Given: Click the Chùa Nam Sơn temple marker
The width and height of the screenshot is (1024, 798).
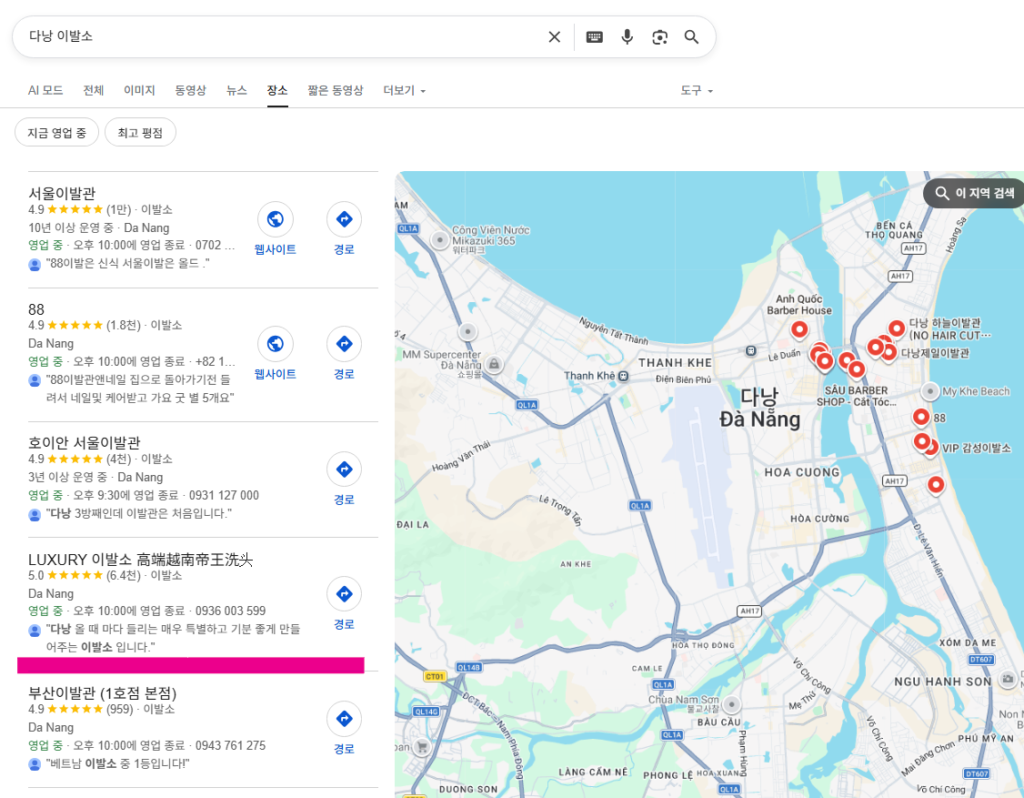Looking at the screenshot, I should 731,705.
